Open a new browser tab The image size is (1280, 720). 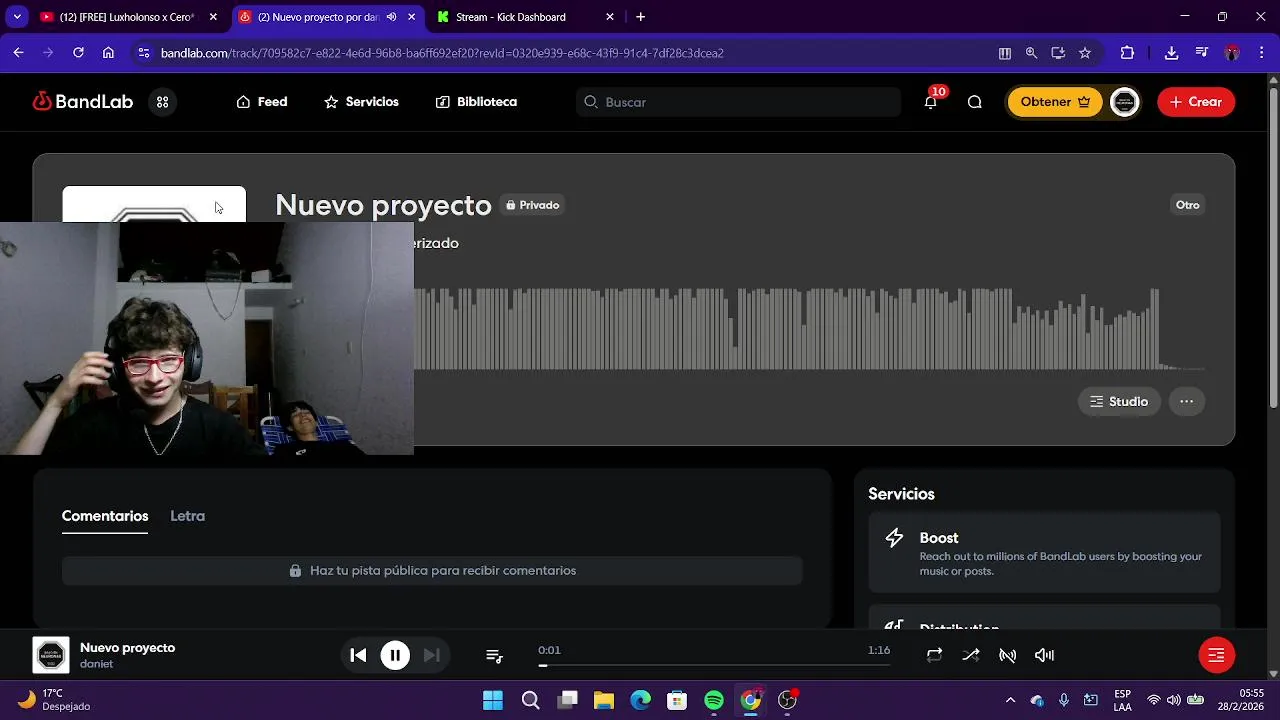coord(641,17)
